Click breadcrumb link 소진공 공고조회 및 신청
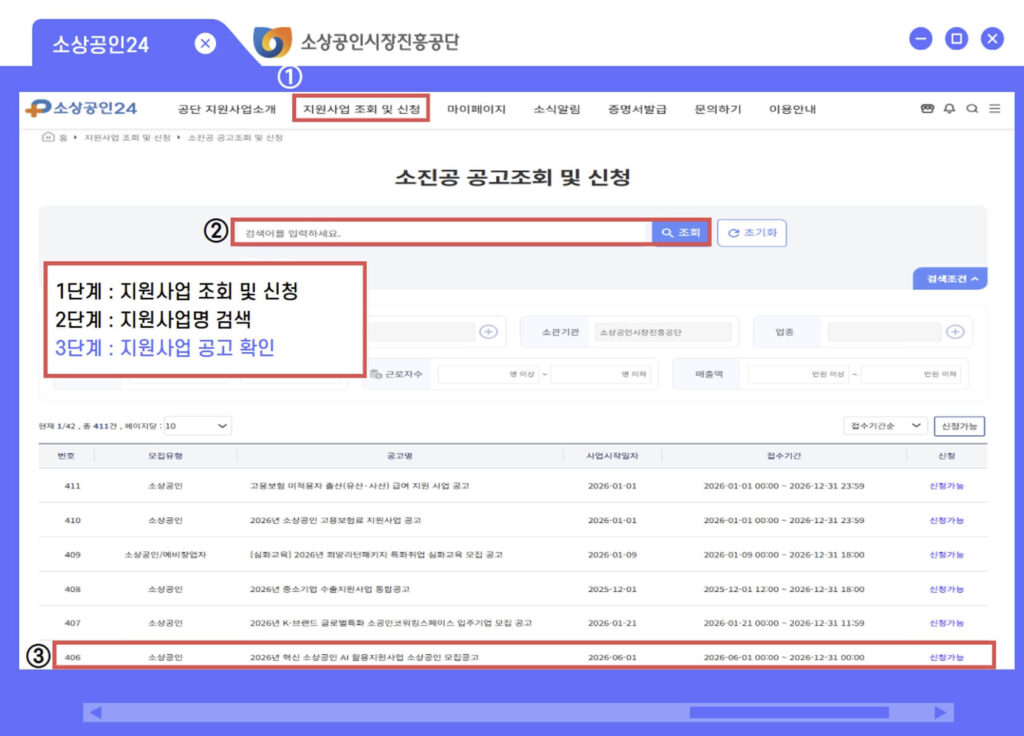 pyautogui.click(x=235, y=138)
